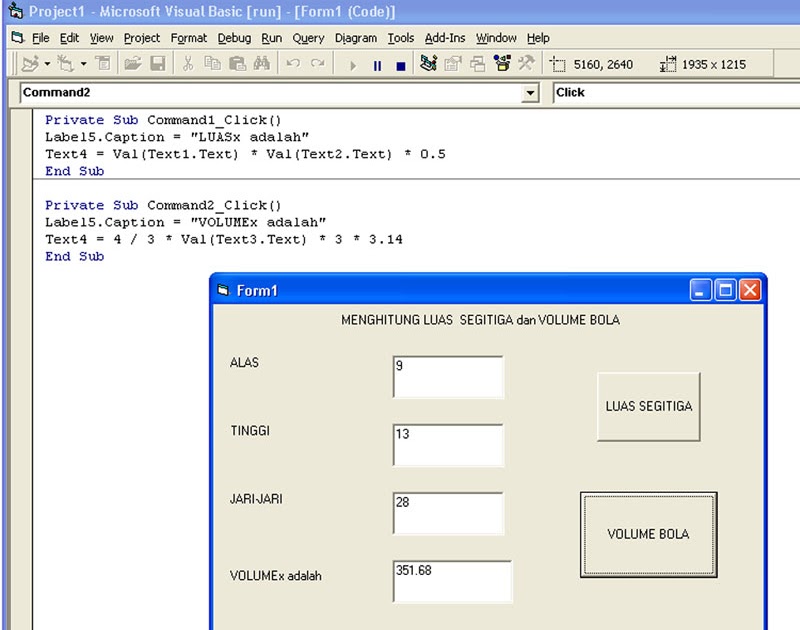Screen dimensions: 800x630
Task: Open the Query menu
Action: pos(308,38)
